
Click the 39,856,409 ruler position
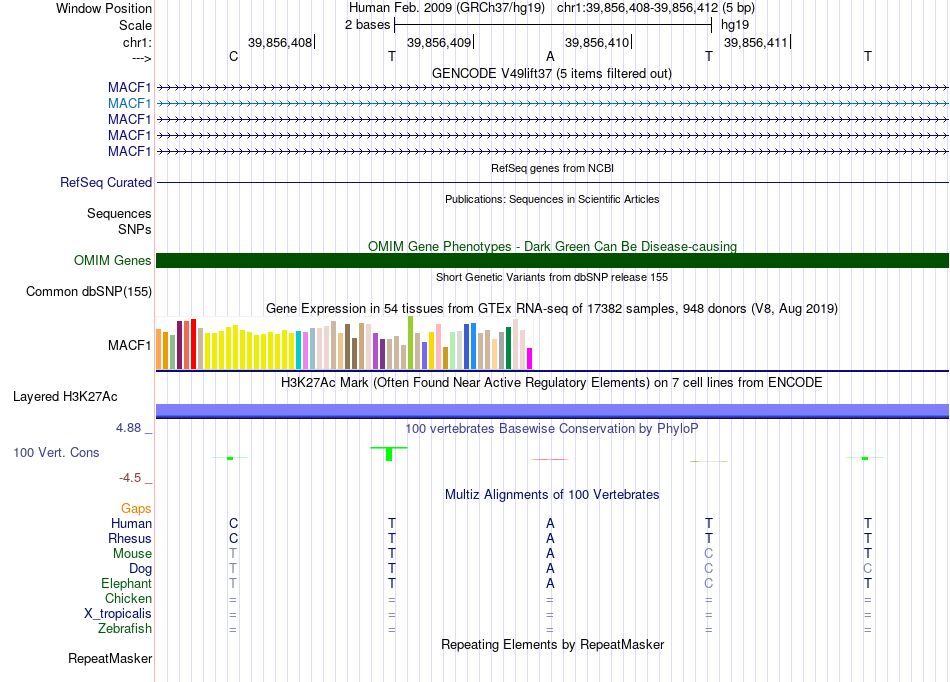click(439, 42)
